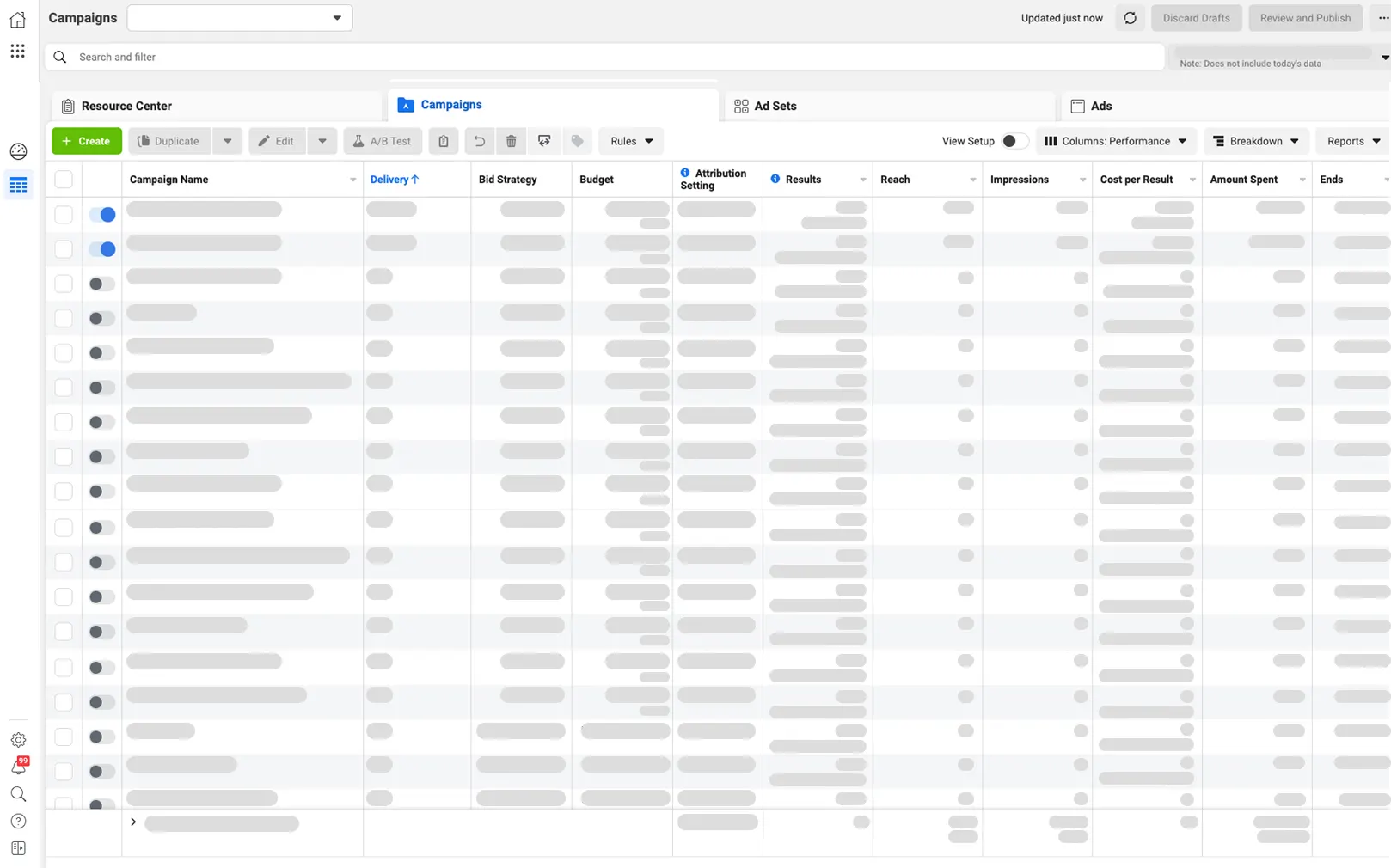This screenshot has height=868, width=1391.
Task: Open settings gear in left sidebar
Action: click(x=18, y=740)
